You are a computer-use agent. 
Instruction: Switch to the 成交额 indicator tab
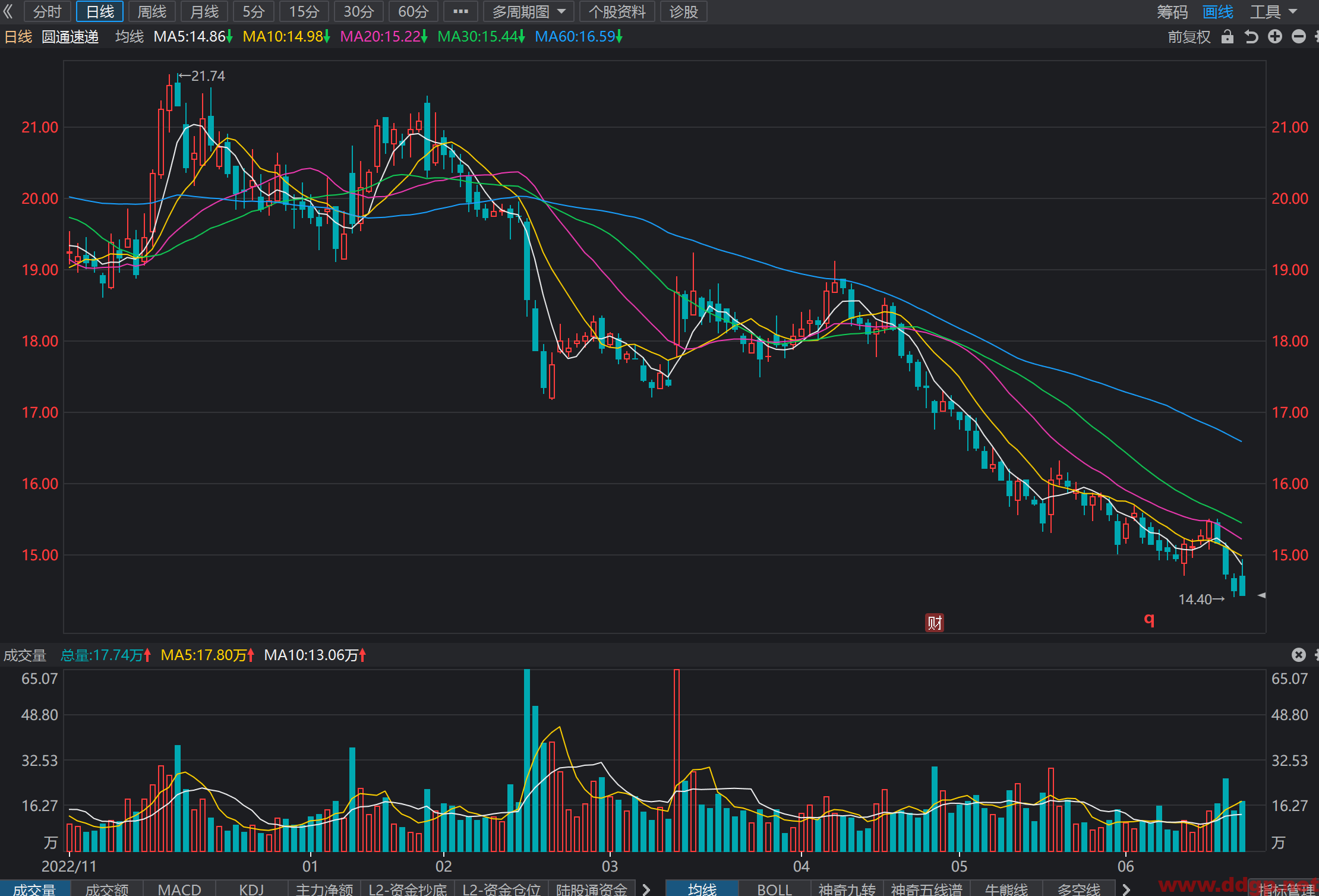click(107, 889)
